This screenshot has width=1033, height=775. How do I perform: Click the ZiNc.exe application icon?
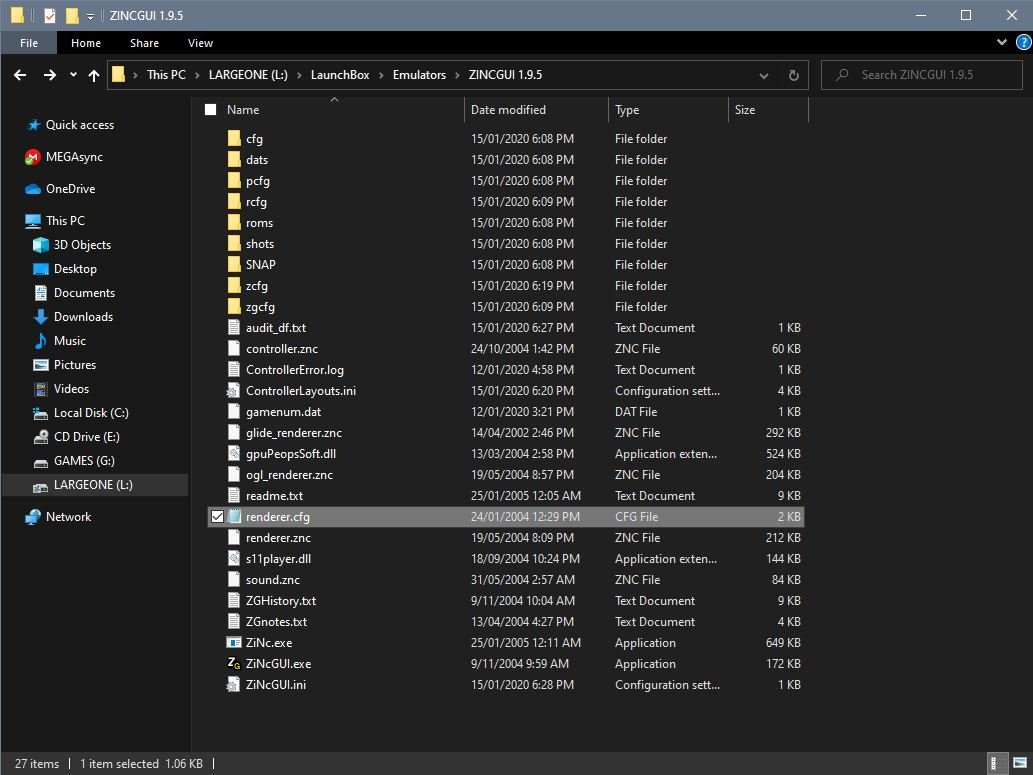(x=234, y=643)
